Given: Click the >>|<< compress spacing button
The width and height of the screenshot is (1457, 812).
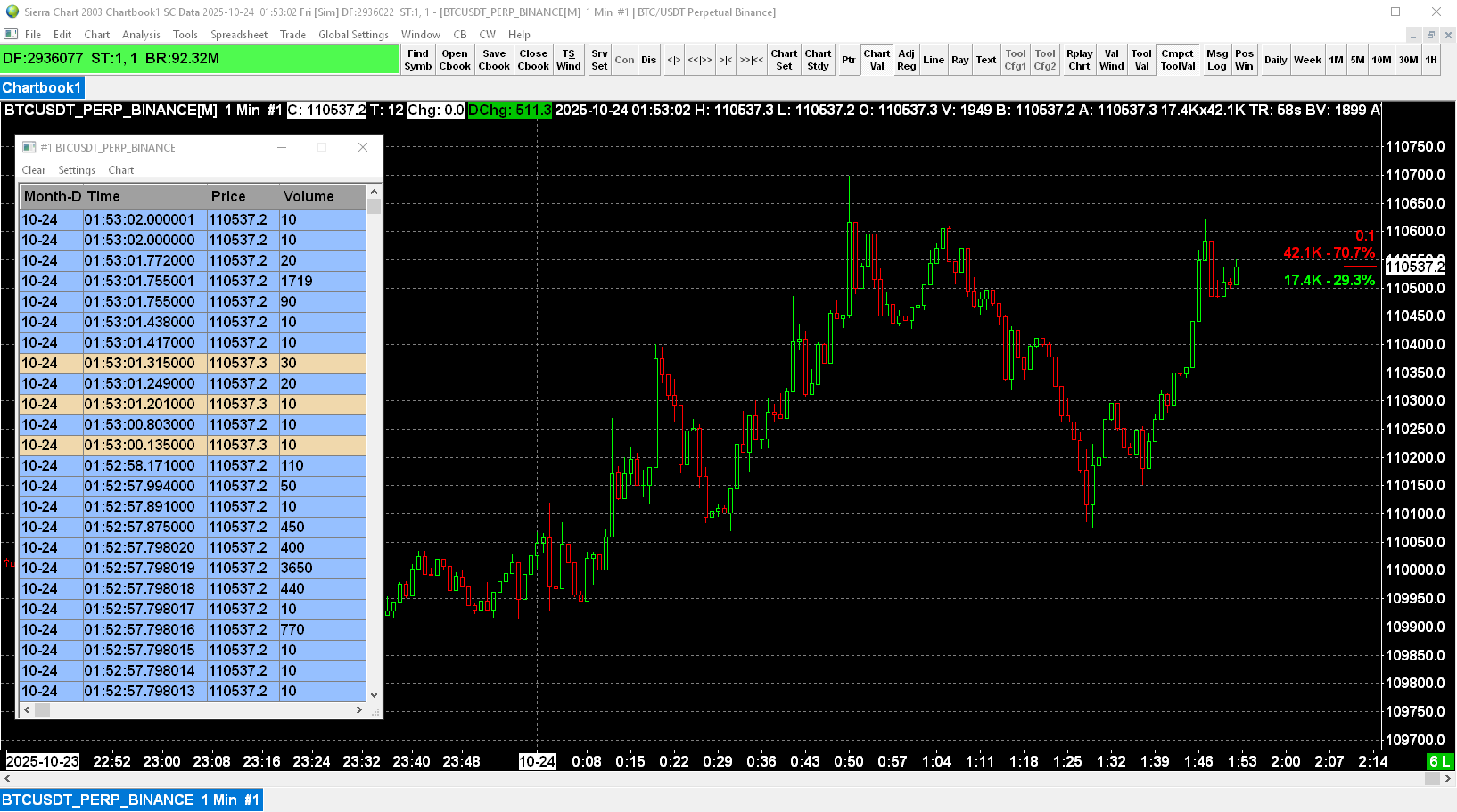Looking at the screenshot, I should (752, 60).
